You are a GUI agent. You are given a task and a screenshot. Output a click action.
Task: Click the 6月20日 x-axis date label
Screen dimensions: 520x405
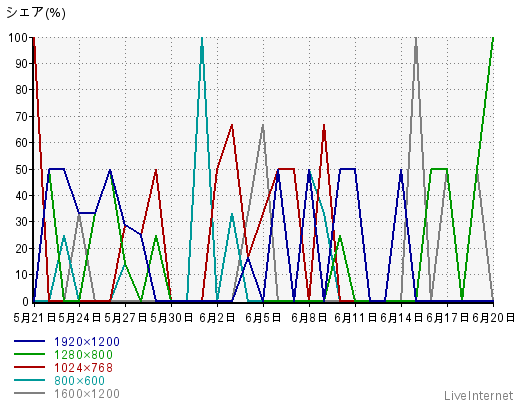pos(494,318)
